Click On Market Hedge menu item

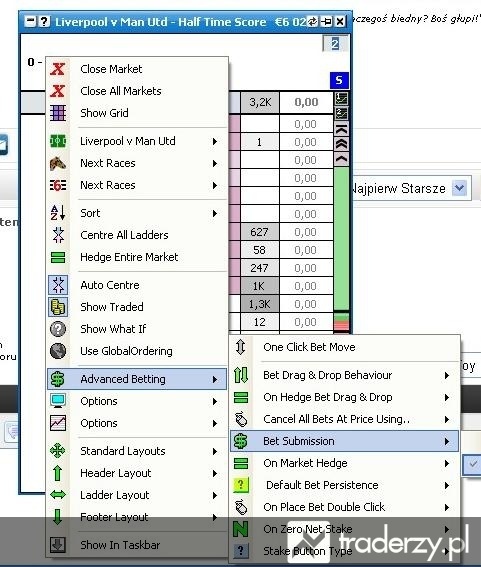click(x=344, y=463)
